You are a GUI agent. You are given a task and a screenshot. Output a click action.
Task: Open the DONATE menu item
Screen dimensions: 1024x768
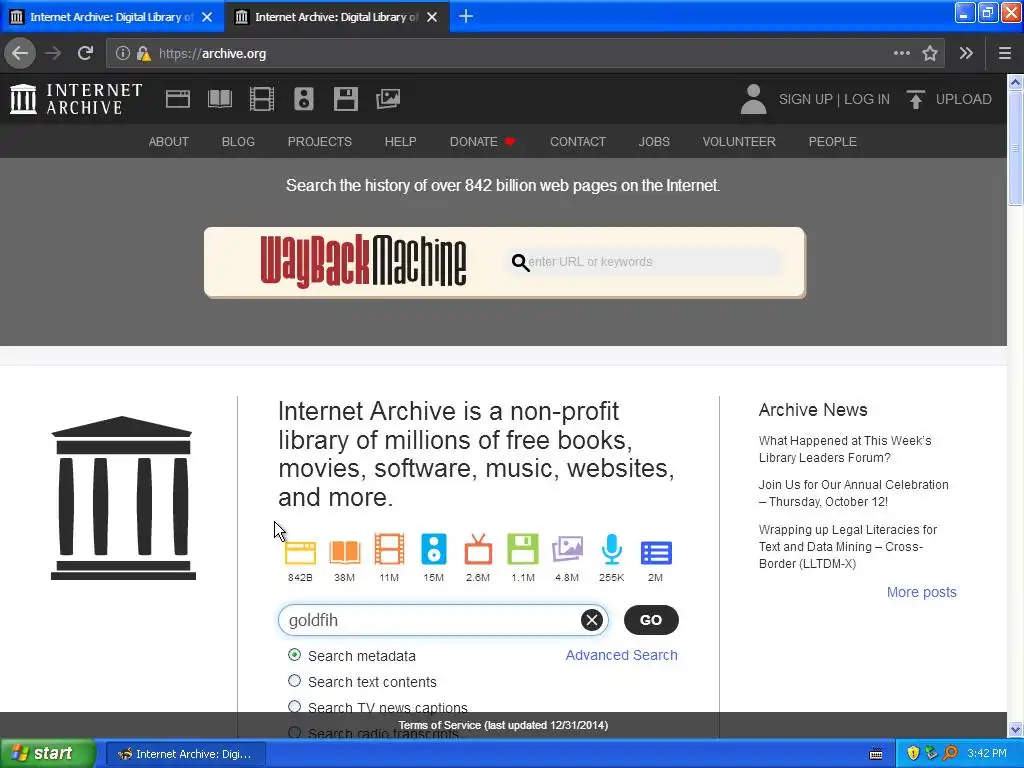point(482,142)
